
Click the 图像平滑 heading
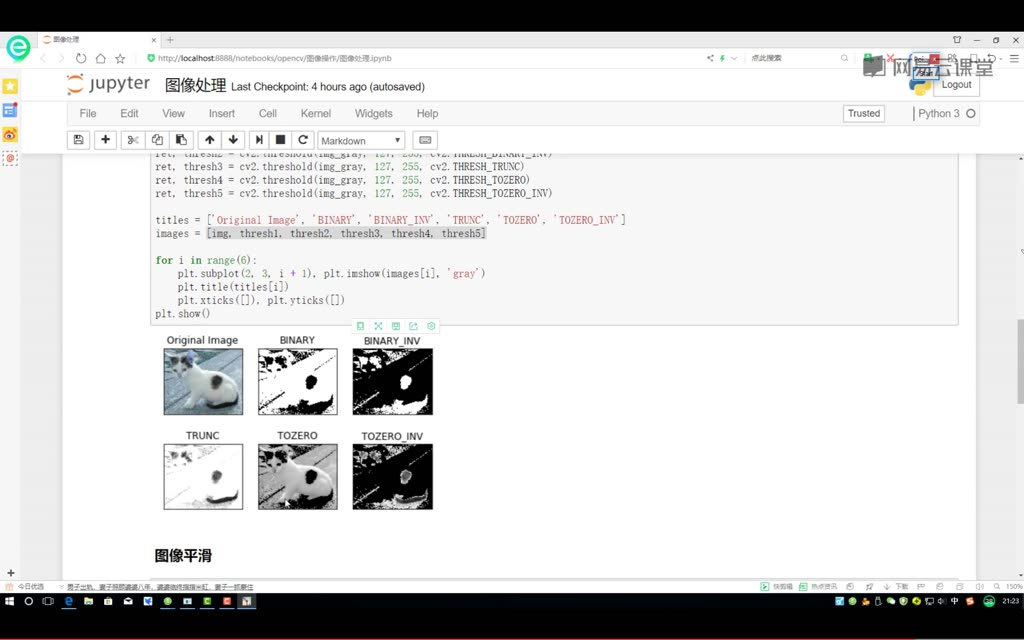click(x=184, y=556)
